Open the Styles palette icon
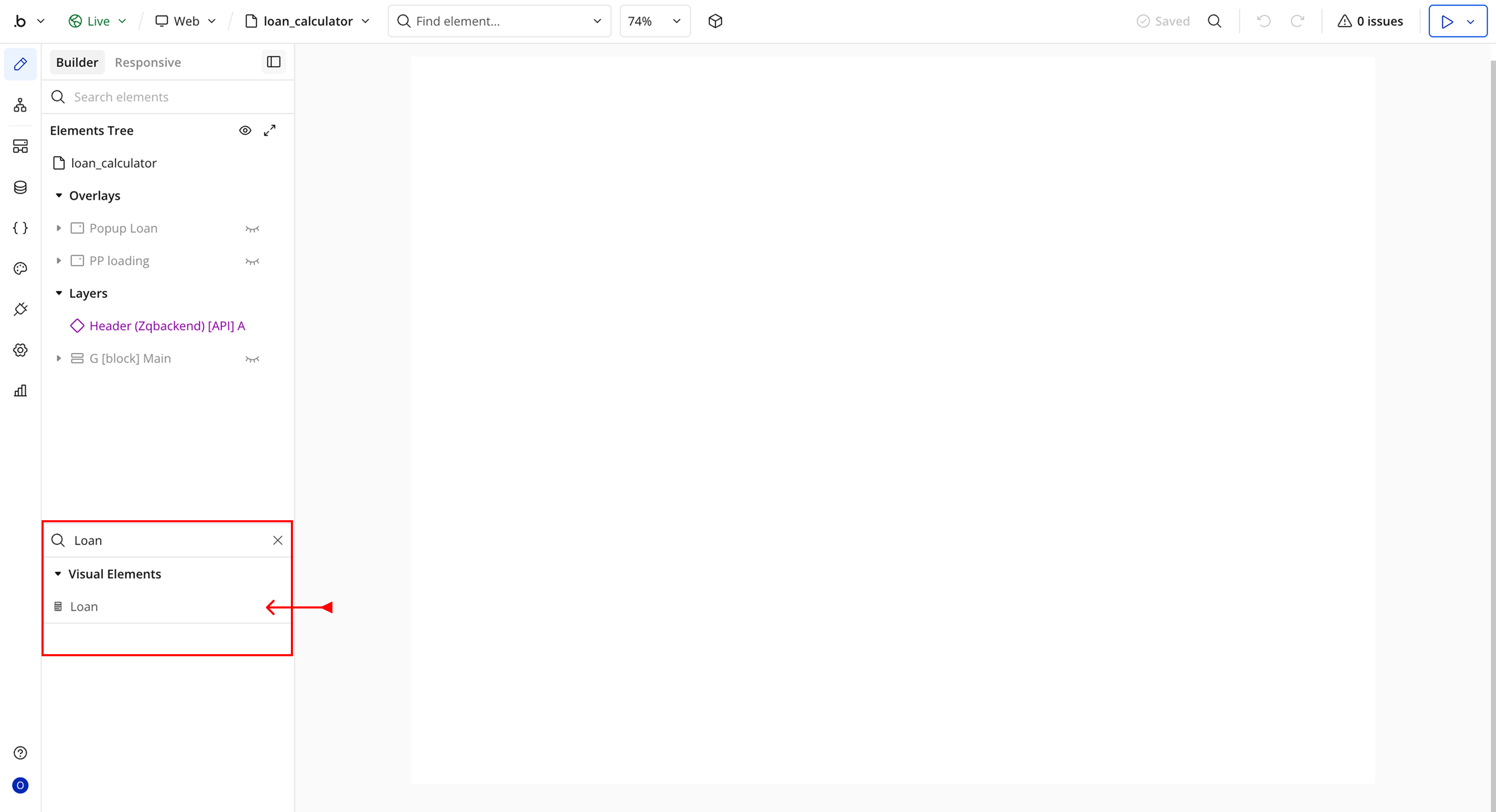 tap(20, 269)
